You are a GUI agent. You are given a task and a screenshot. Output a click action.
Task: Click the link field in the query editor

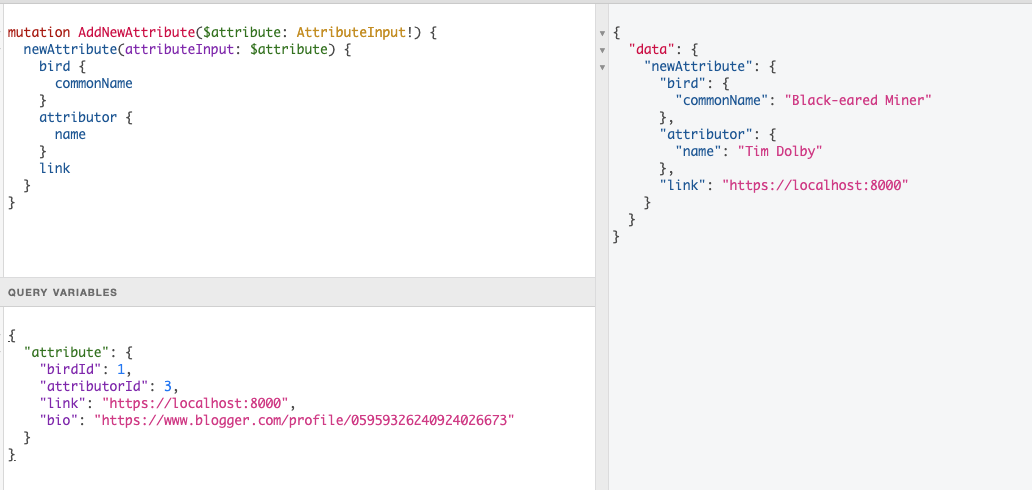coord(55,168)
